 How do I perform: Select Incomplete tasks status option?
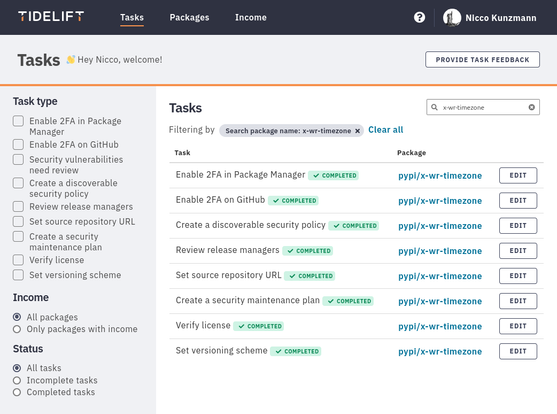pyautogui.click(x=17, y=380)
